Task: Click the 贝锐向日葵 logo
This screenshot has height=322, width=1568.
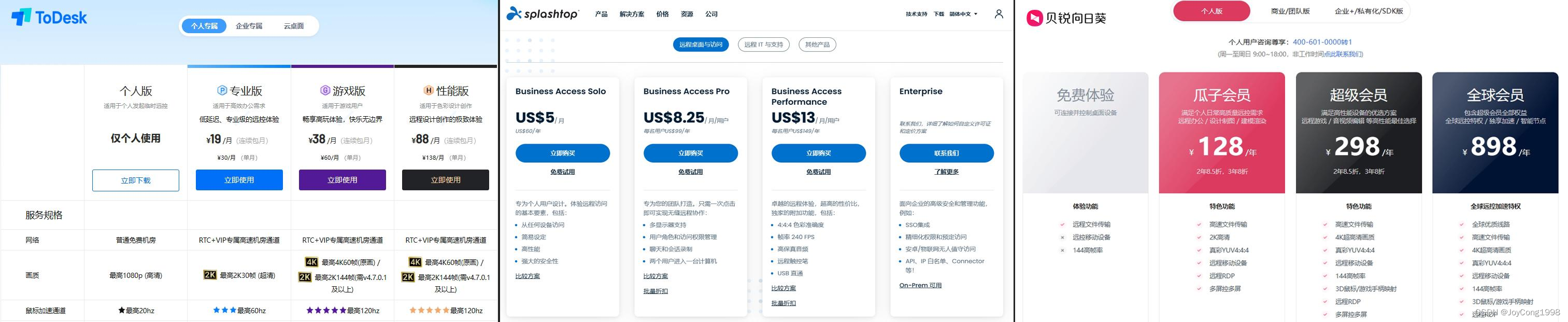Action: click(1066, 18)
